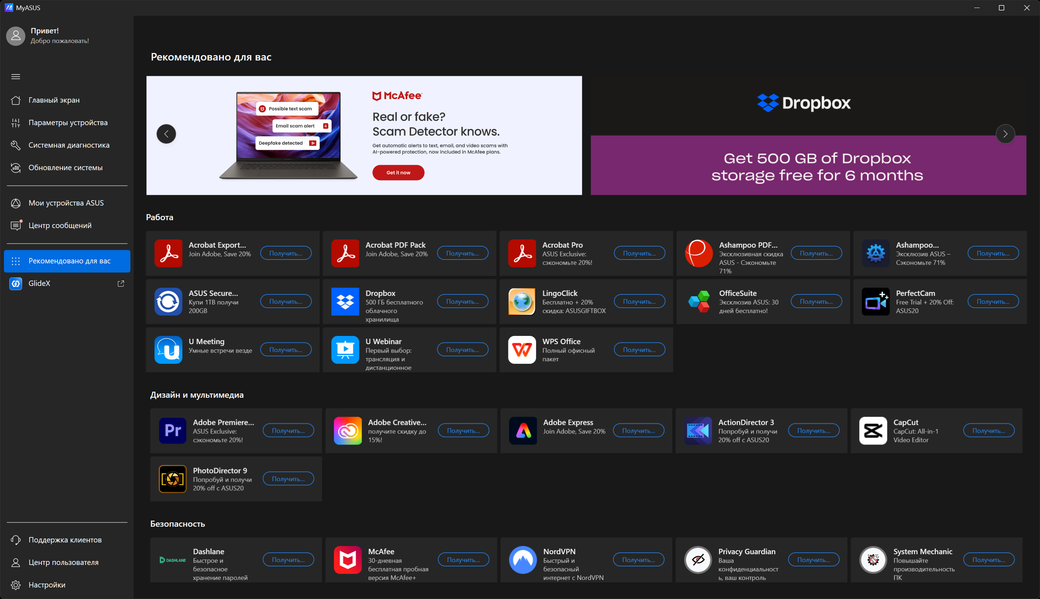Screen dimensions: 1040x599
Task: Get CapCut via Получить button
Action: click(x=989, y=431)
